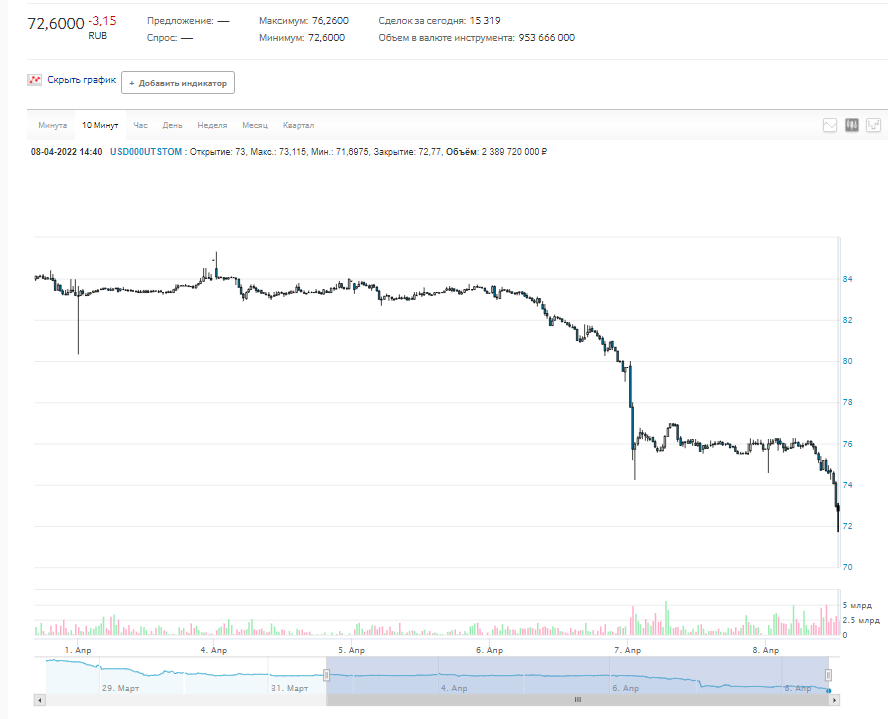Click 29. Март label in the navigator
889x719 pixels.
click(x=121, y=688)
